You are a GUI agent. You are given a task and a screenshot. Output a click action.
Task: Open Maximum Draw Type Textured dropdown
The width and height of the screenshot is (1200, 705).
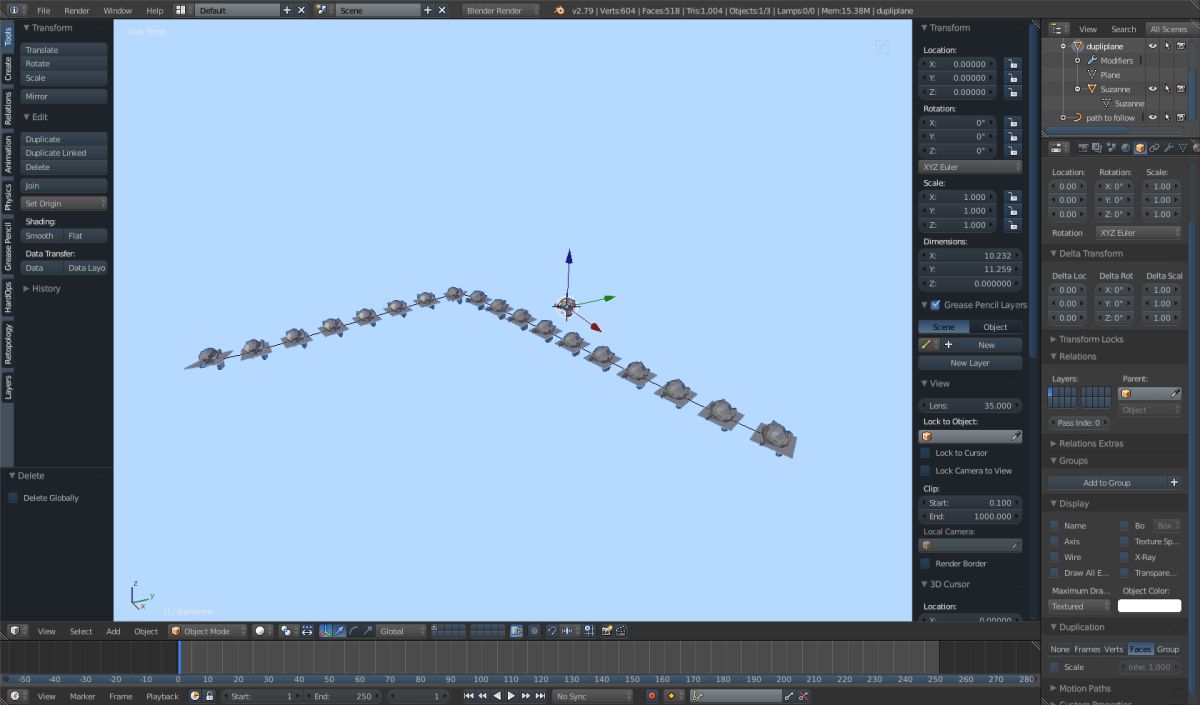[1080, 606]
